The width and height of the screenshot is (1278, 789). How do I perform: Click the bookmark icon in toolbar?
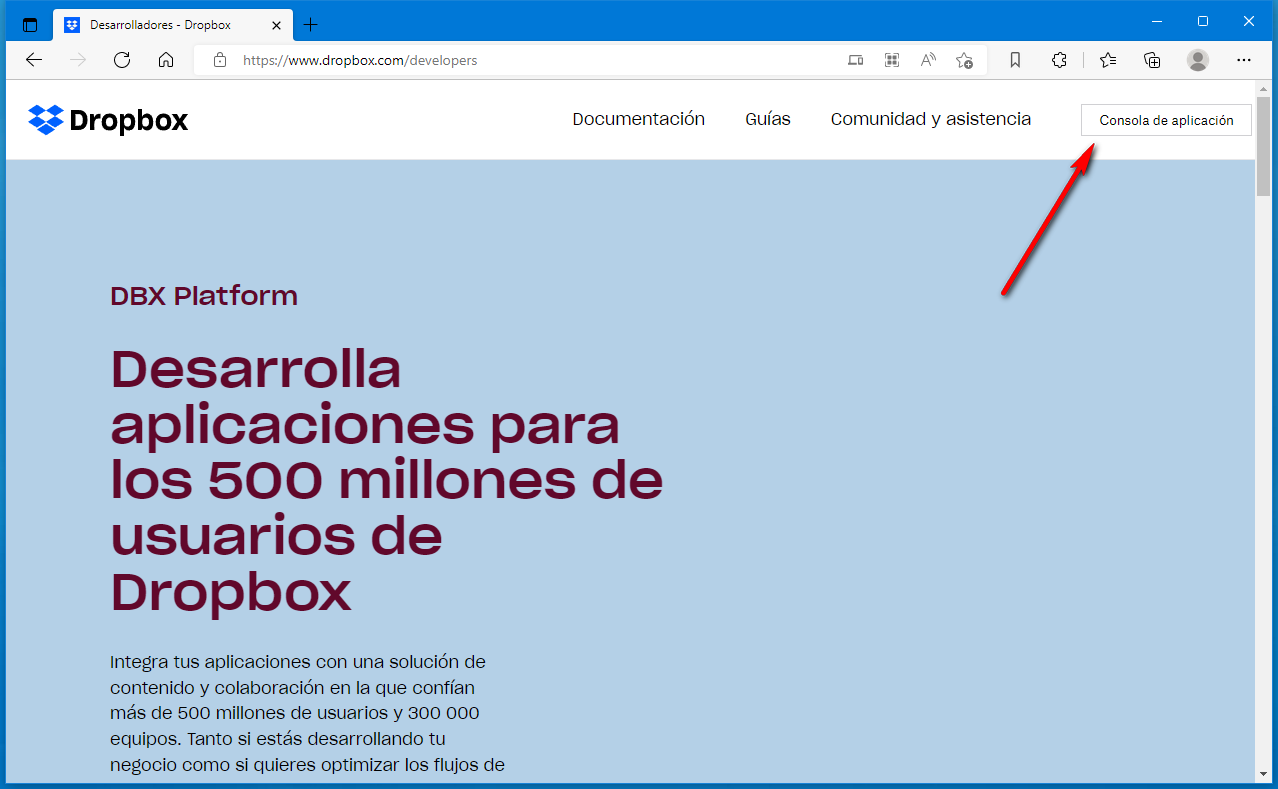tap(1015, 60)
